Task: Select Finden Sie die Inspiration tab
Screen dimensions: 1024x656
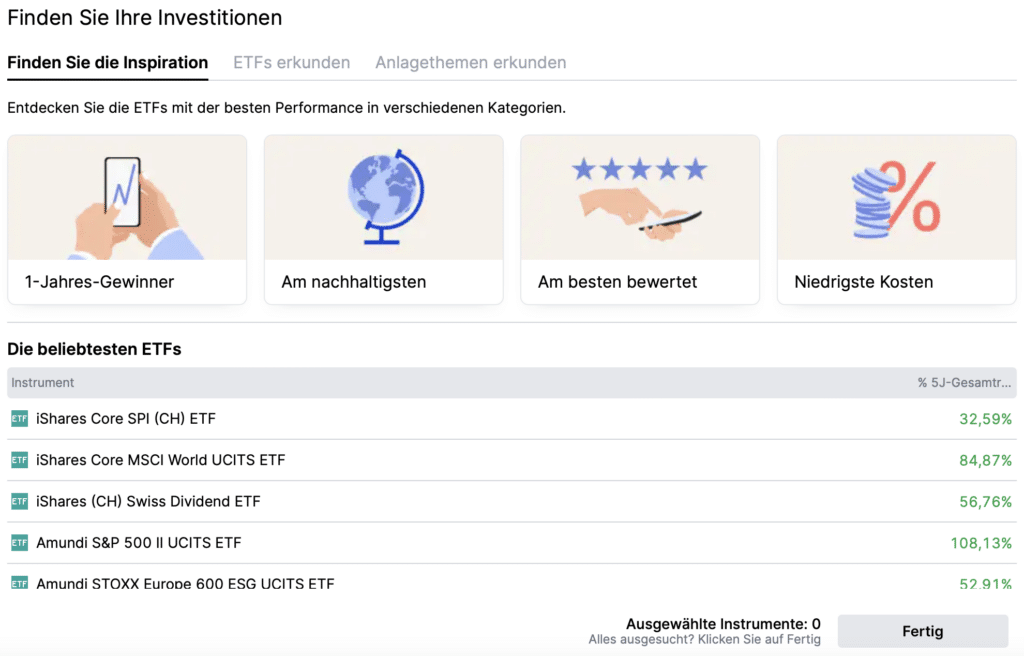Action: coord(107,63)
